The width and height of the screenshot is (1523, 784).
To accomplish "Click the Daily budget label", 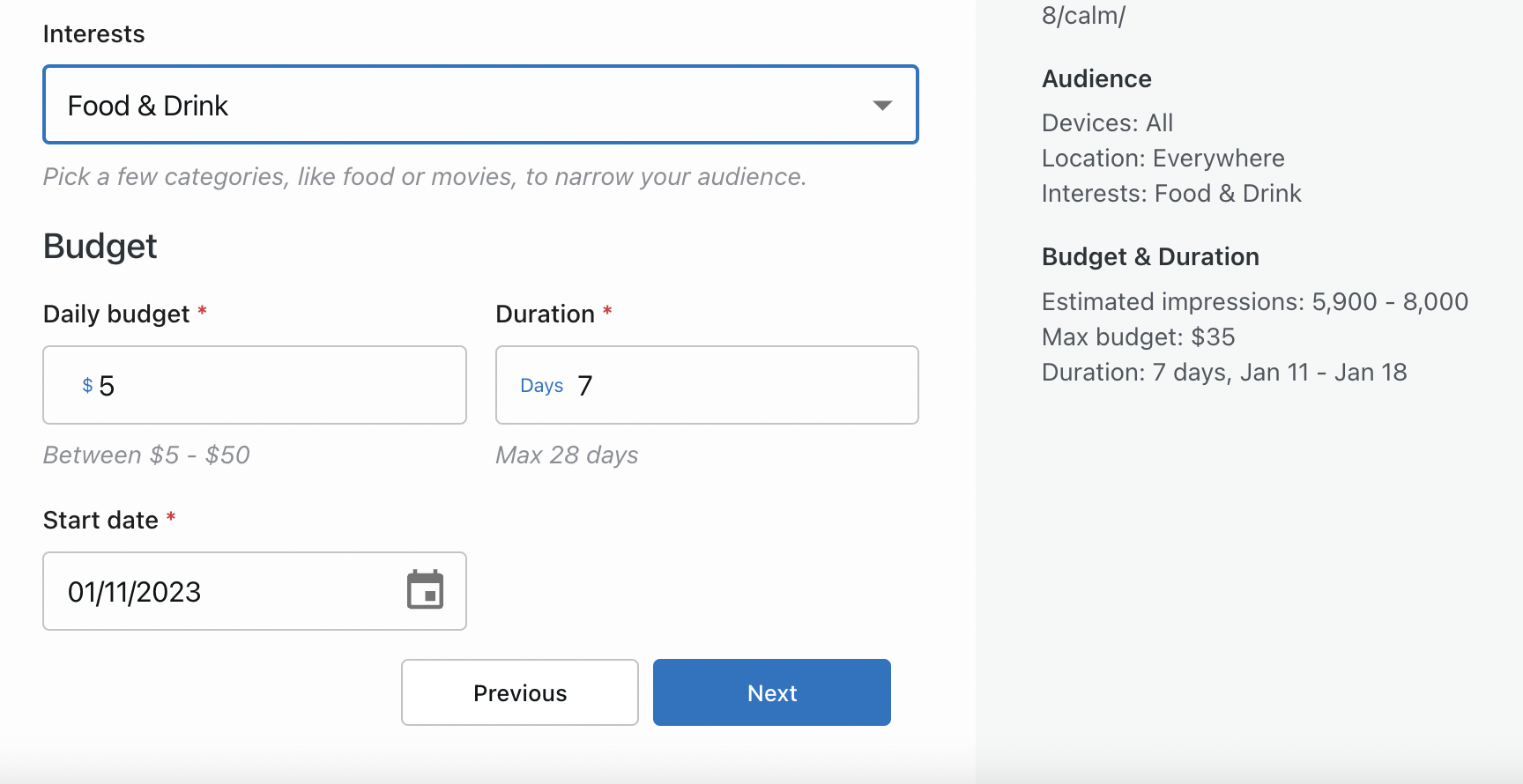I will coord(116,314).
